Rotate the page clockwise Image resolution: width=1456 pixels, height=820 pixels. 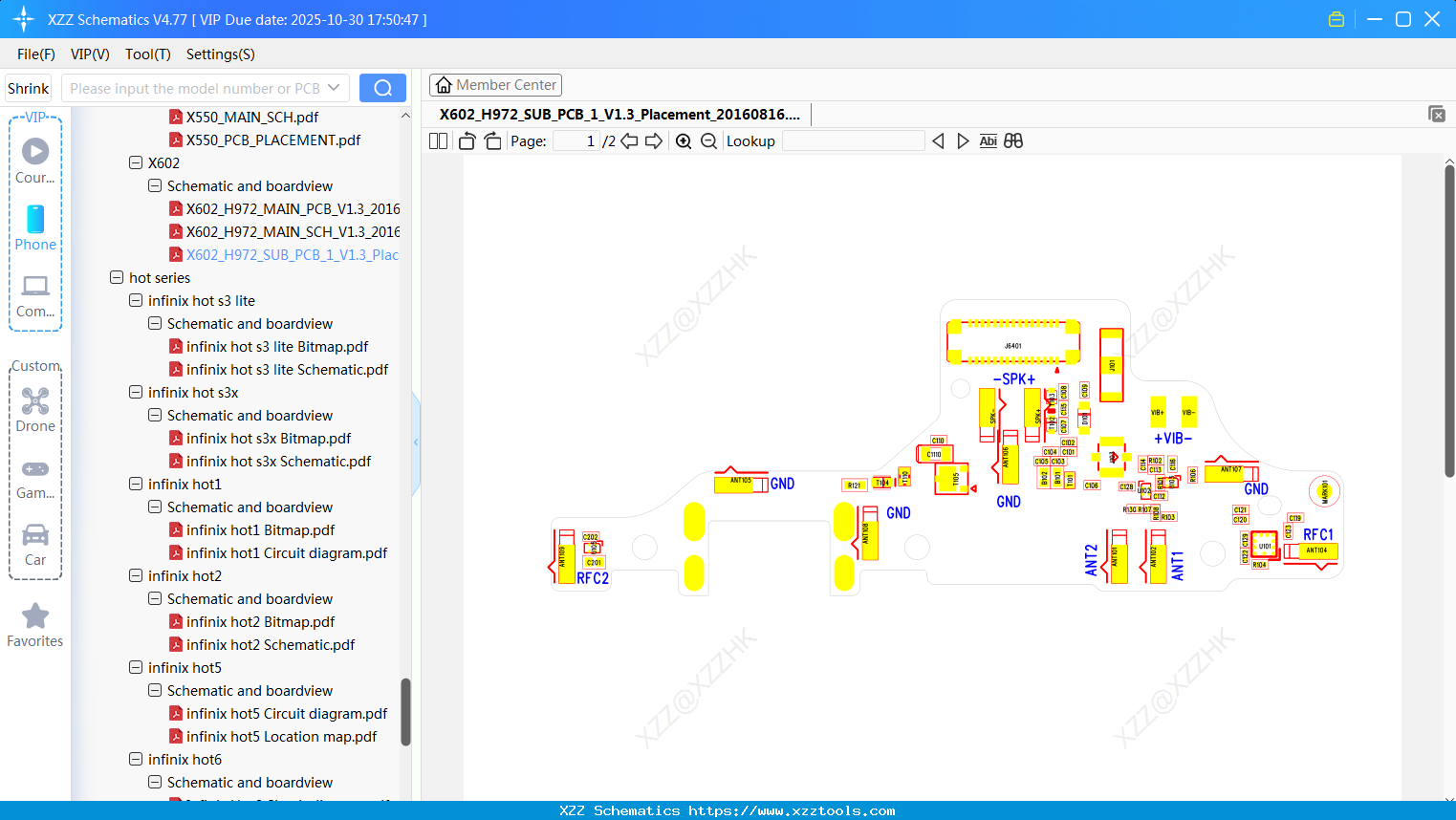(492, 141)
